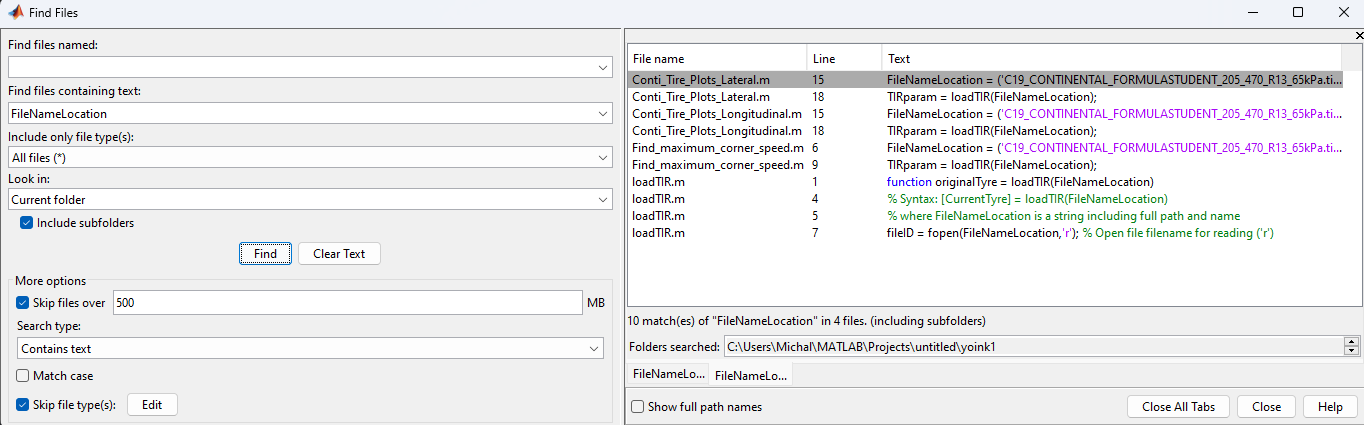Expand the Find files containing text dropdown

tap(603, 114)
